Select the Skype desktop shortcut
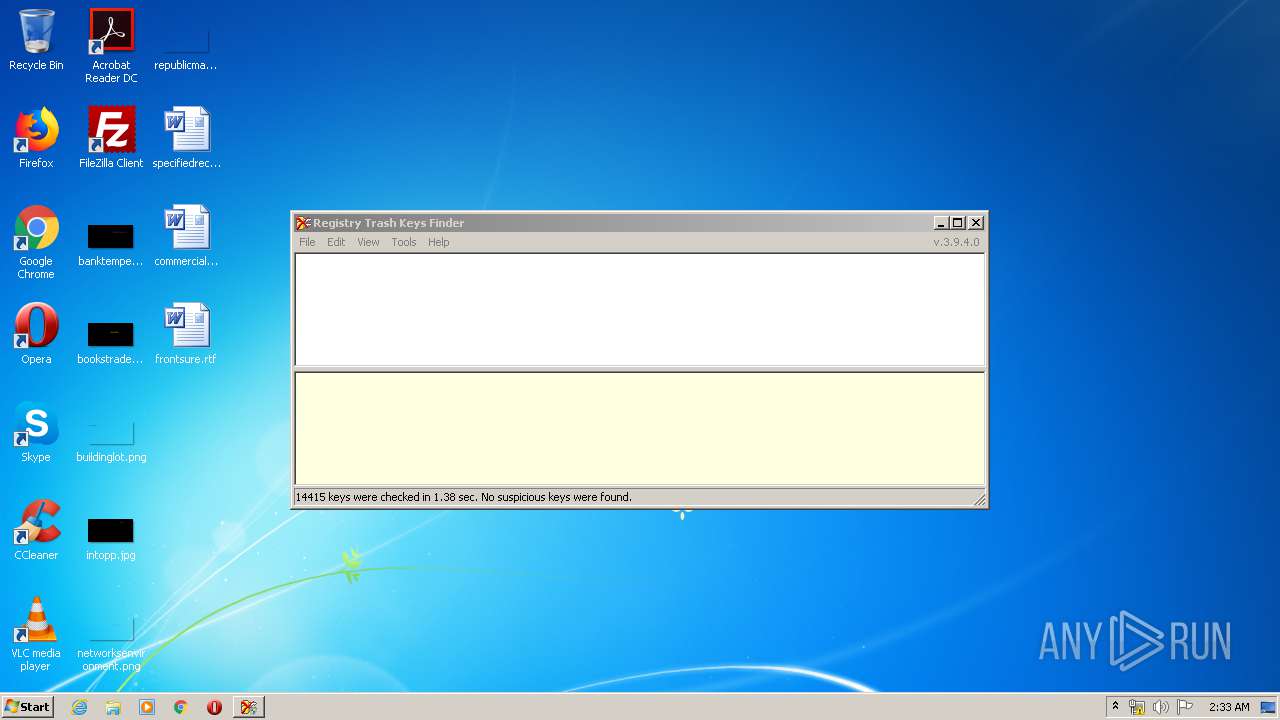Screen dimensions: 1280x720 pyautogui.click(x=36, y=433)
